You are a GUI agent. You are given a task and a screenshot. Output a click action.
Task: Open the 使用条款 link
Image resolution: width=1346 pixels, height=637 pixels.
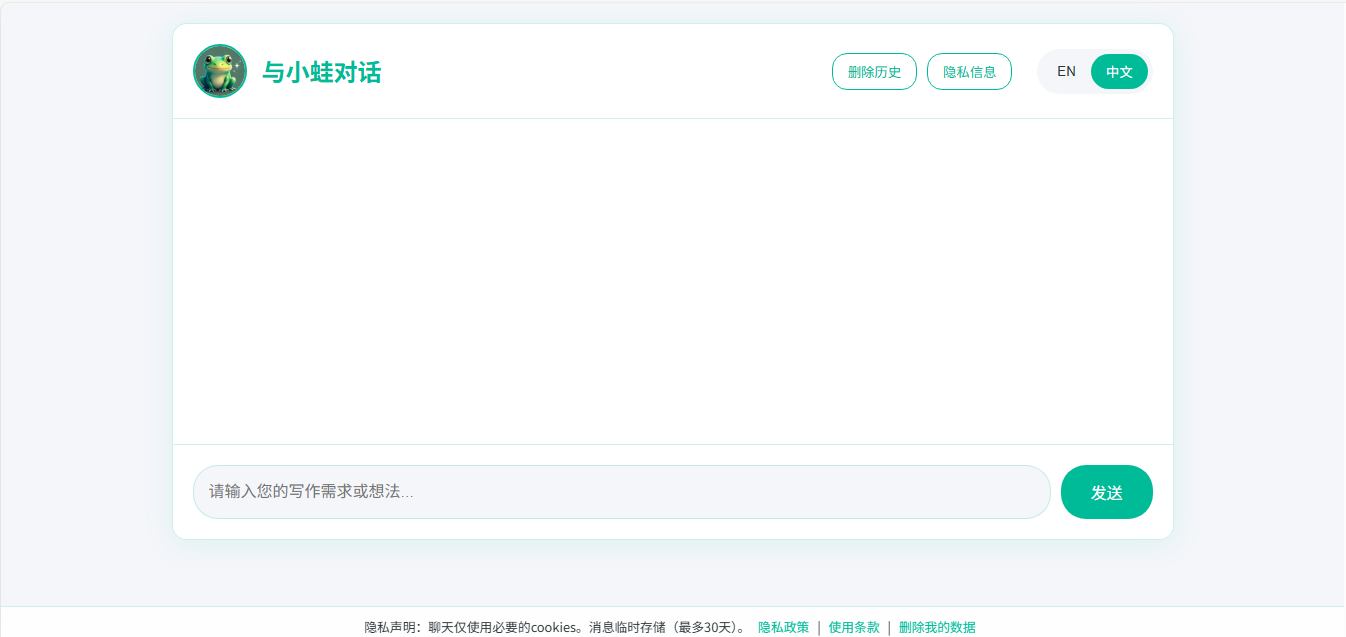[854, 628]
